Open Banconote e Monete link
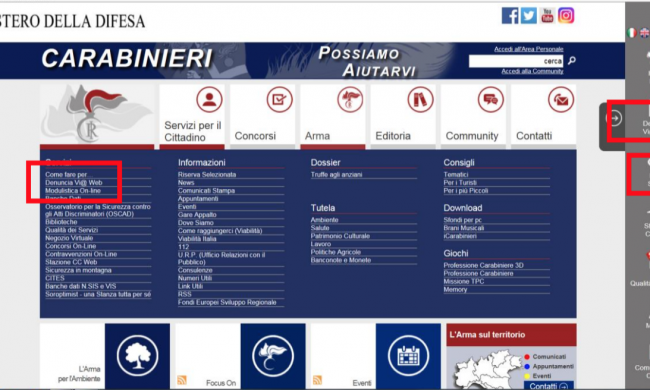 click(x=341, y=260)
